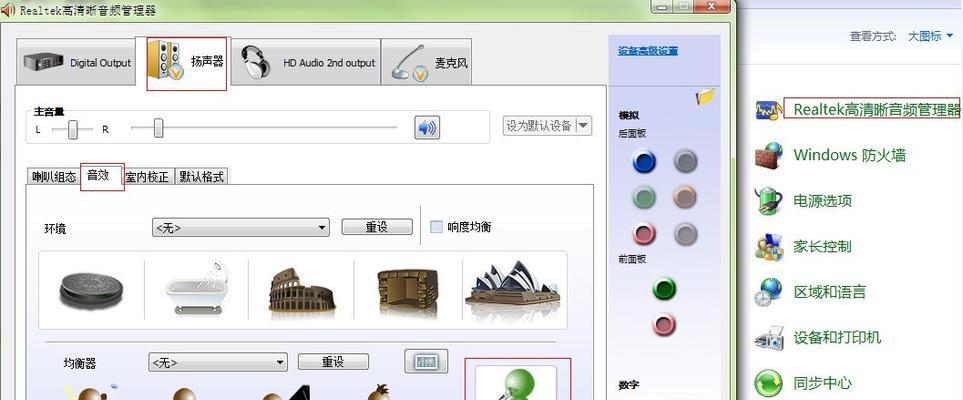963x400 pixels.
Task: Select the blue rear panel jack
Action: [644, 162]
